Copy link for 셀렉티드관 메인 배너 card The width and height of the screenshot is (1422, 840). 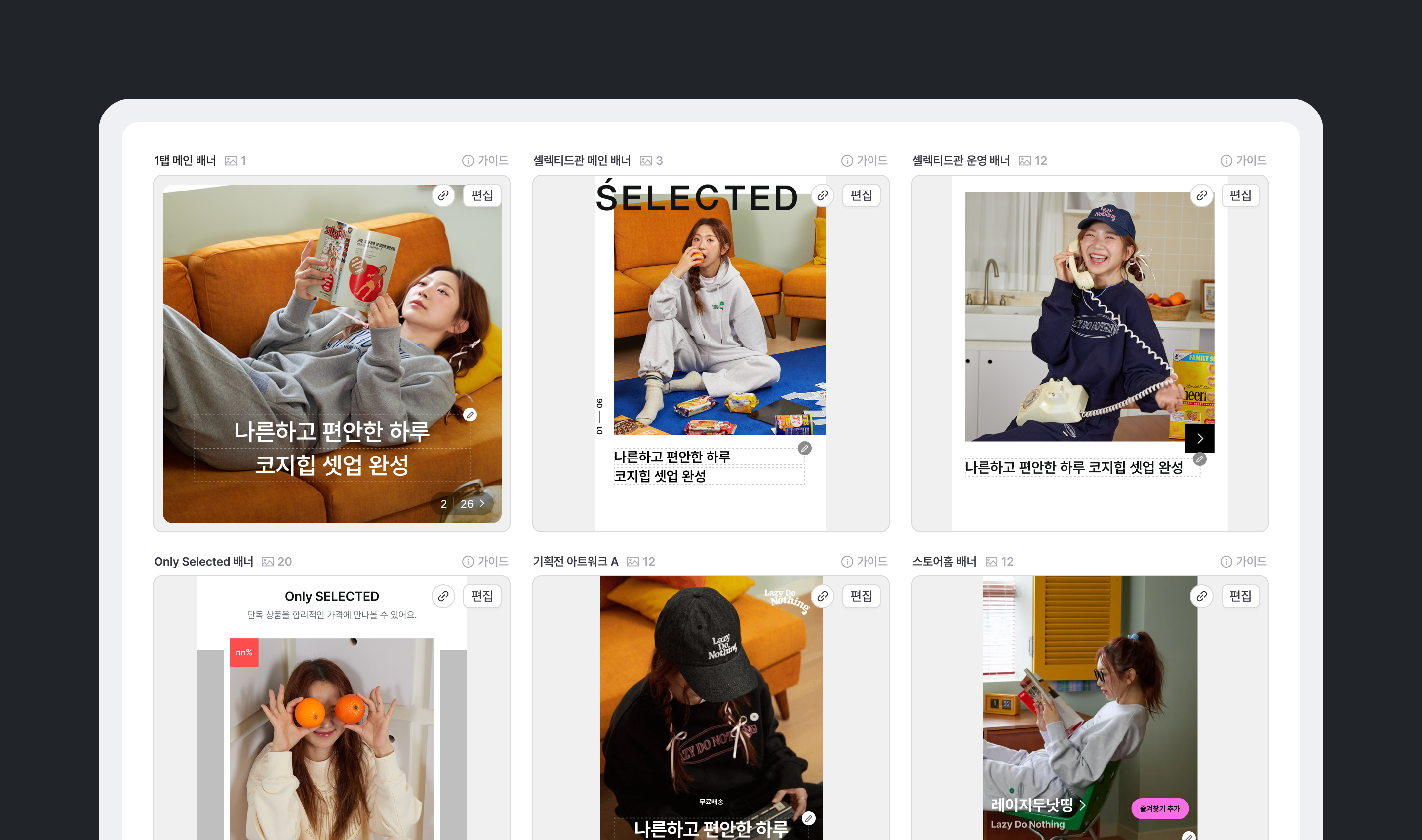822,195
